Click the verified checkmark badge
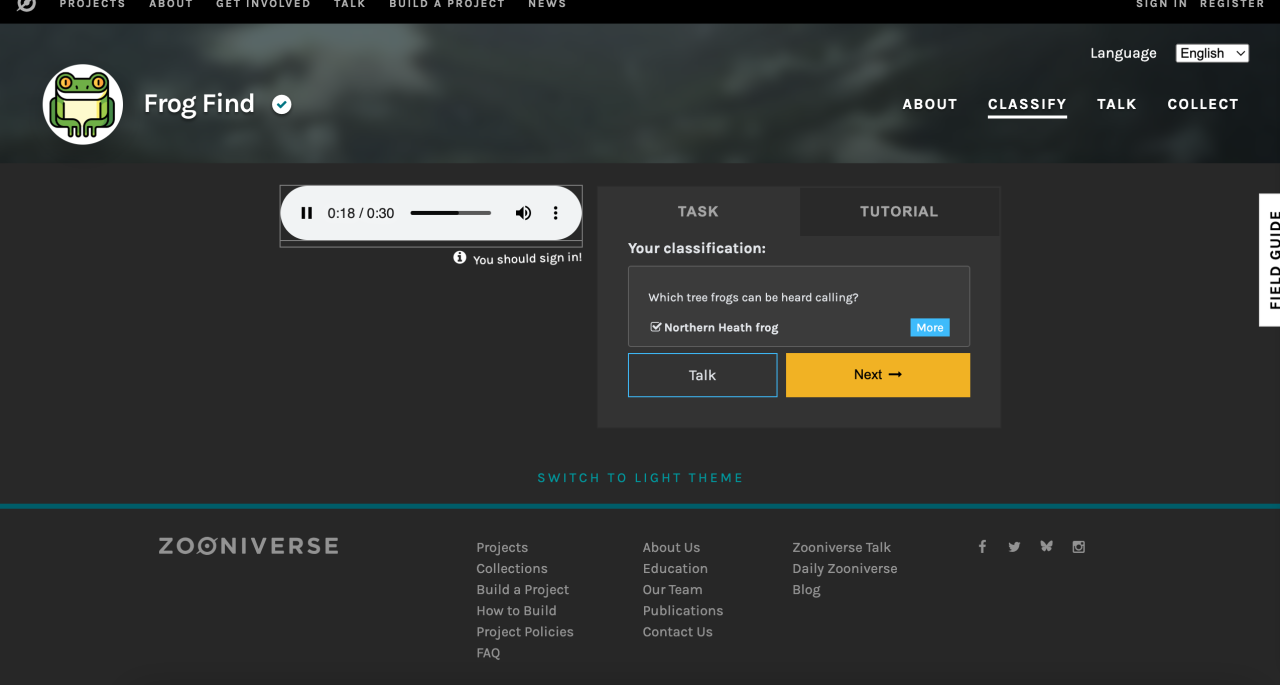The width and height of the screenshot is (1280, 685). (x=282, y=104)
